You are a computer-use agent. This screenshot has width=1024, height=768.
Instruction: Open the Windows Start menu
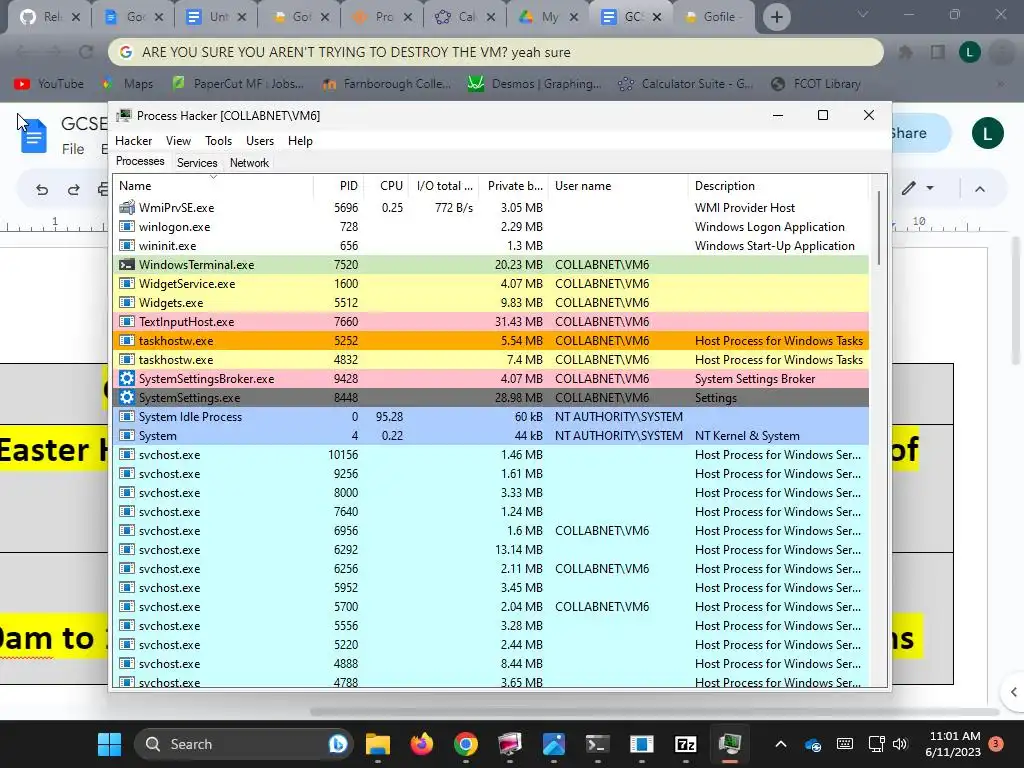click(109, 744)
